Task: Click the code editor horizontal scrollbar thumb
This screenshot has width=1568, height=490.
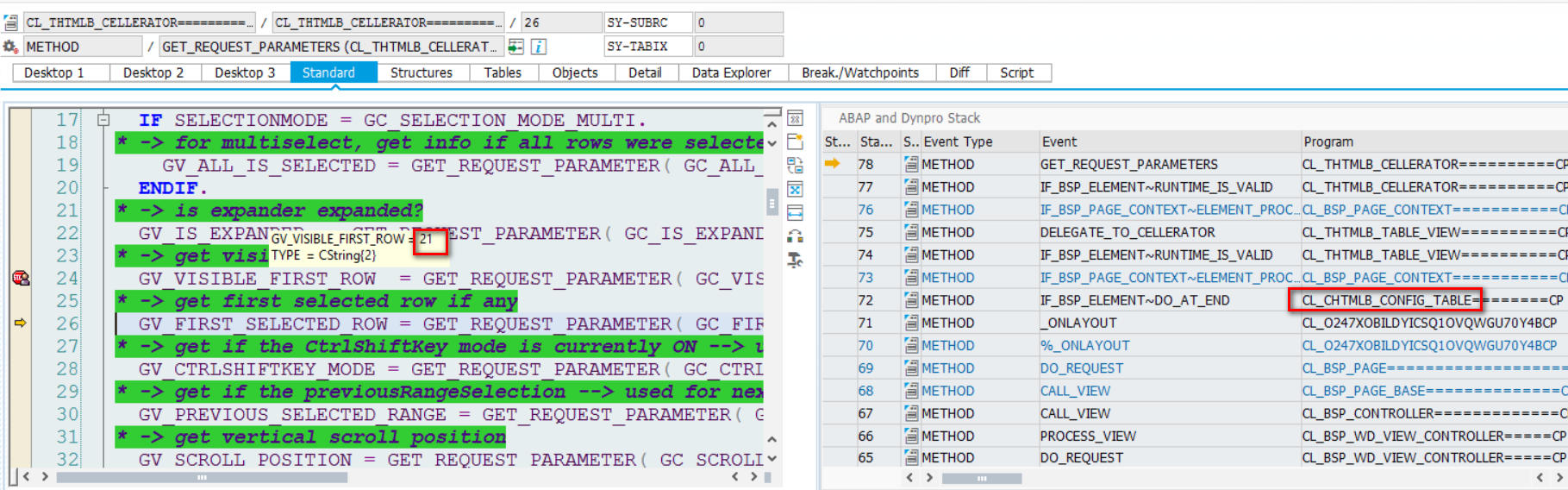Action: 202,477
